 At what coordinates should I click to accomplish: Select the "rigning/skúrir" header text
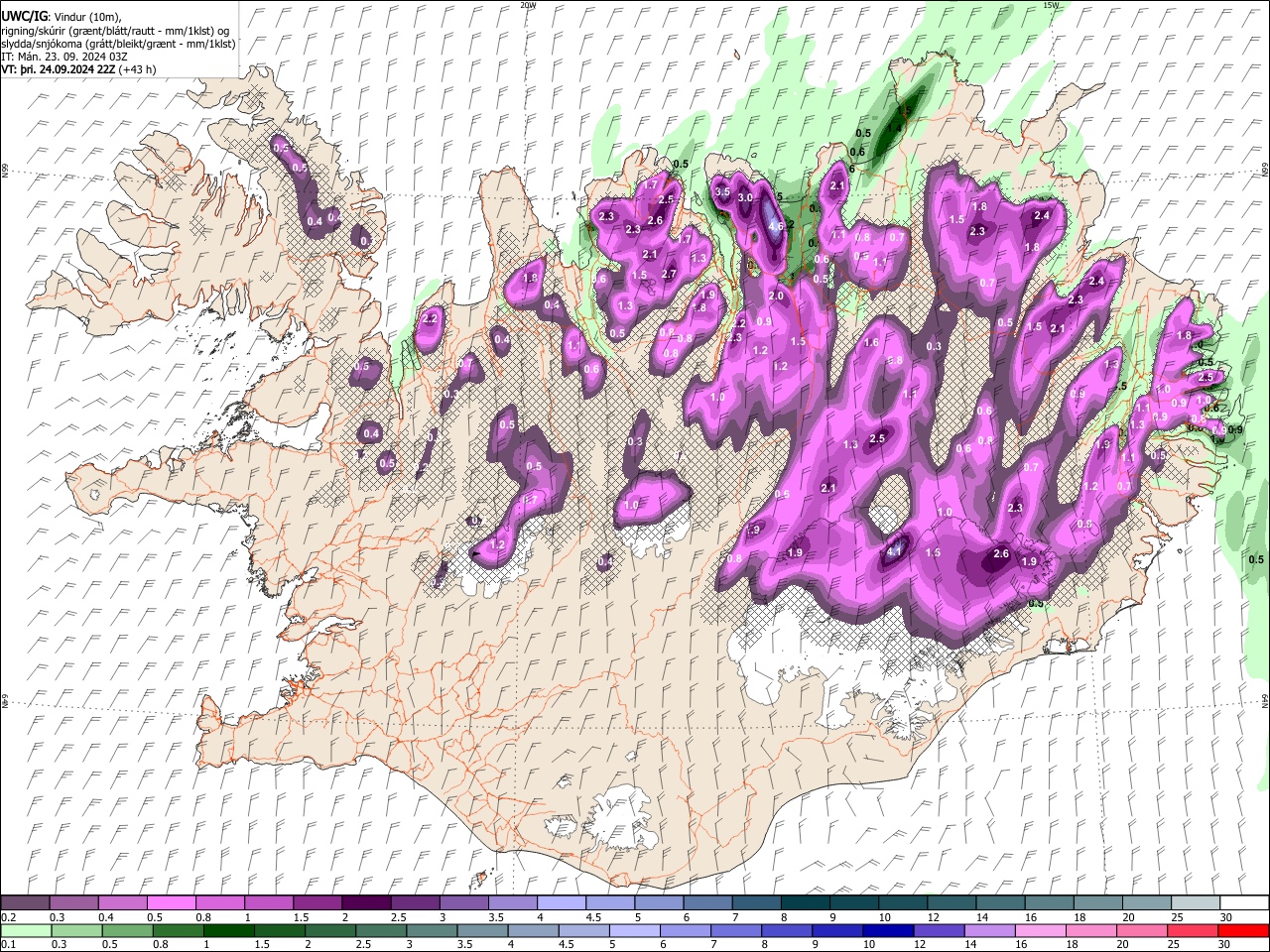tap(35, 31)
